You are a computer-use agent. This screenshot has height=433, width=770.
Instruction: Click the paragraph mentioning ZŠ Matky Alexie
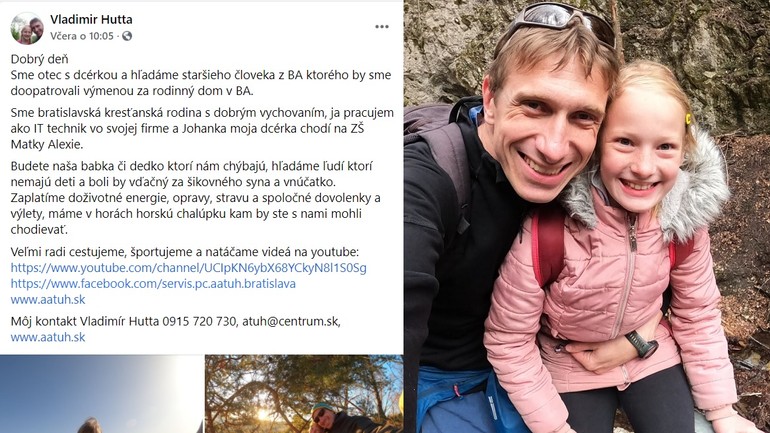click(202, 129)
